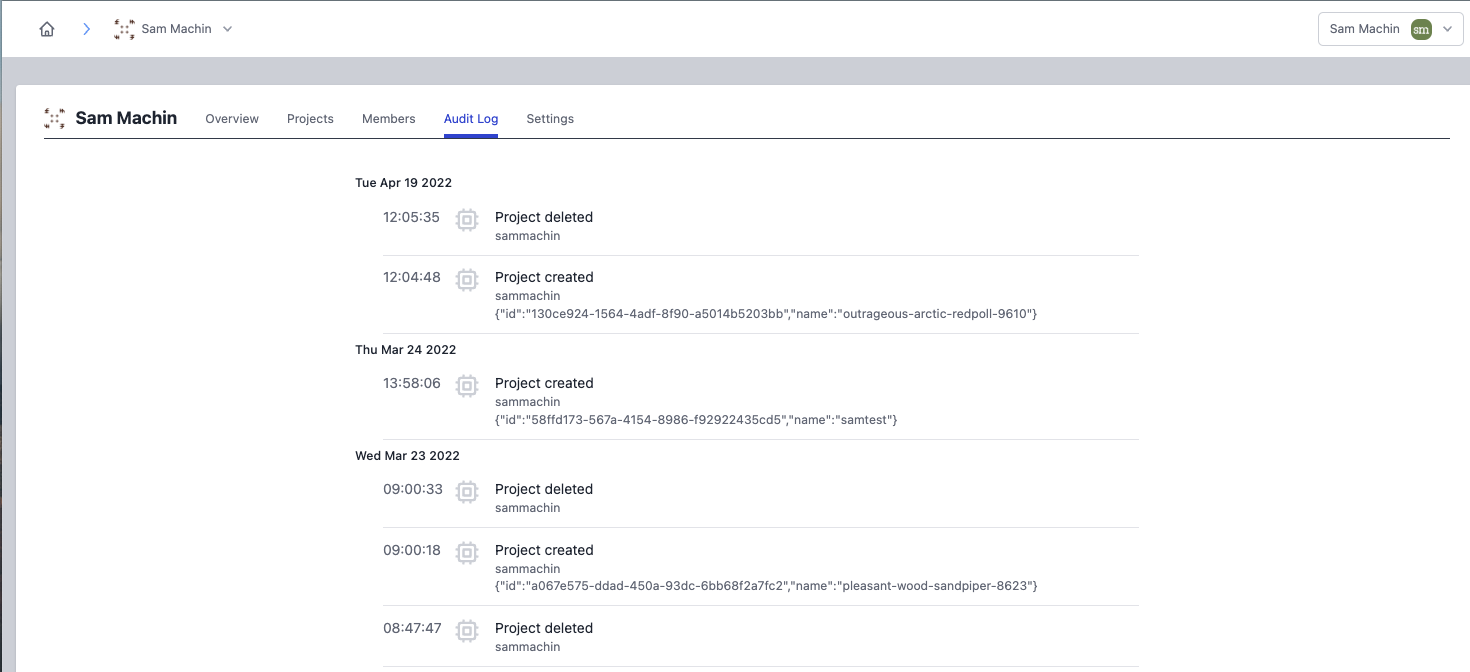Image resolution: width=1470 pixels, height=672 pixels.
Task: Open the Projects tab
Action: (x=310, y=119)
